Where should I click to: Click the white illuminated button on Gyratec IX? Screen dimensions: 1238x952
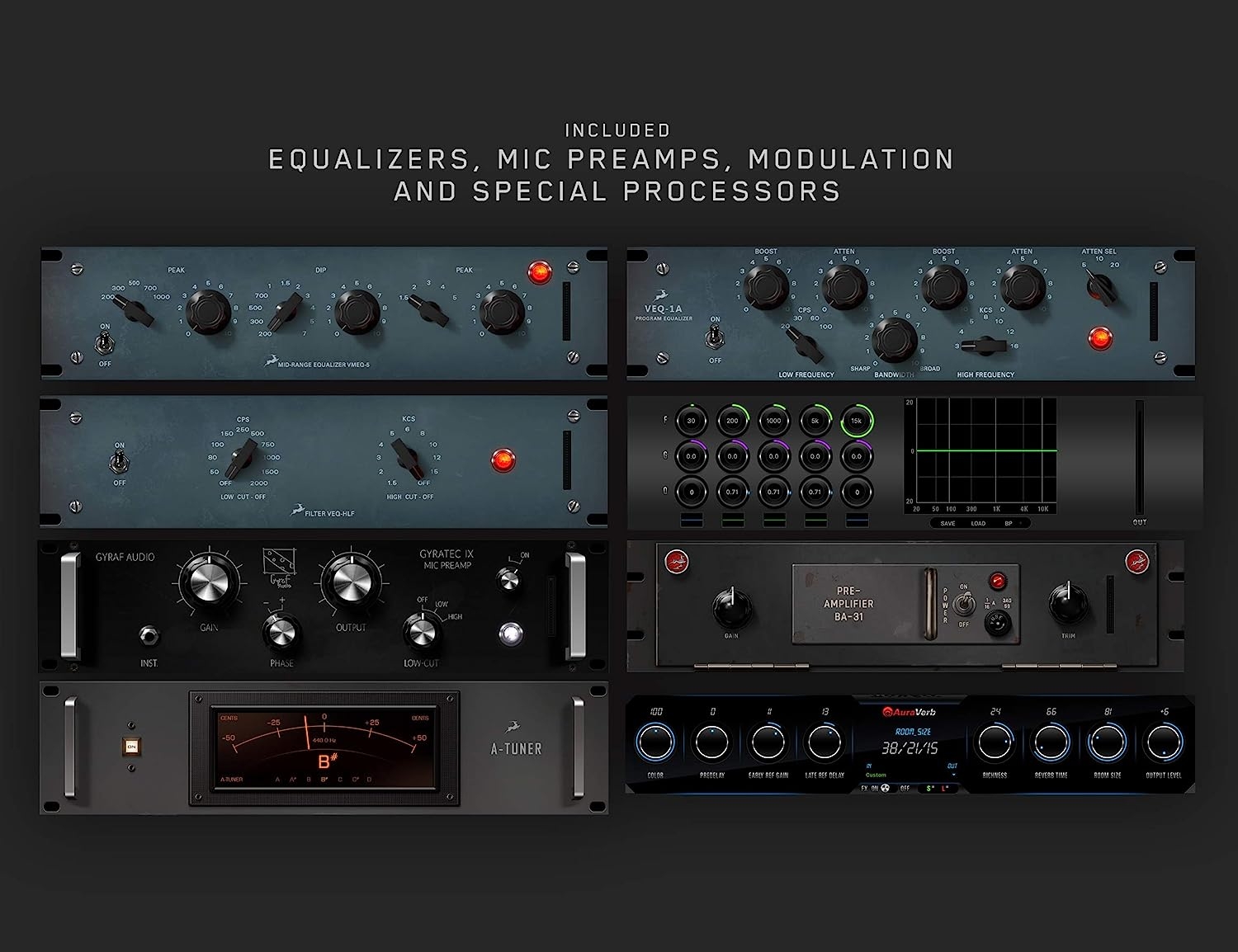[x=511, y=634]
